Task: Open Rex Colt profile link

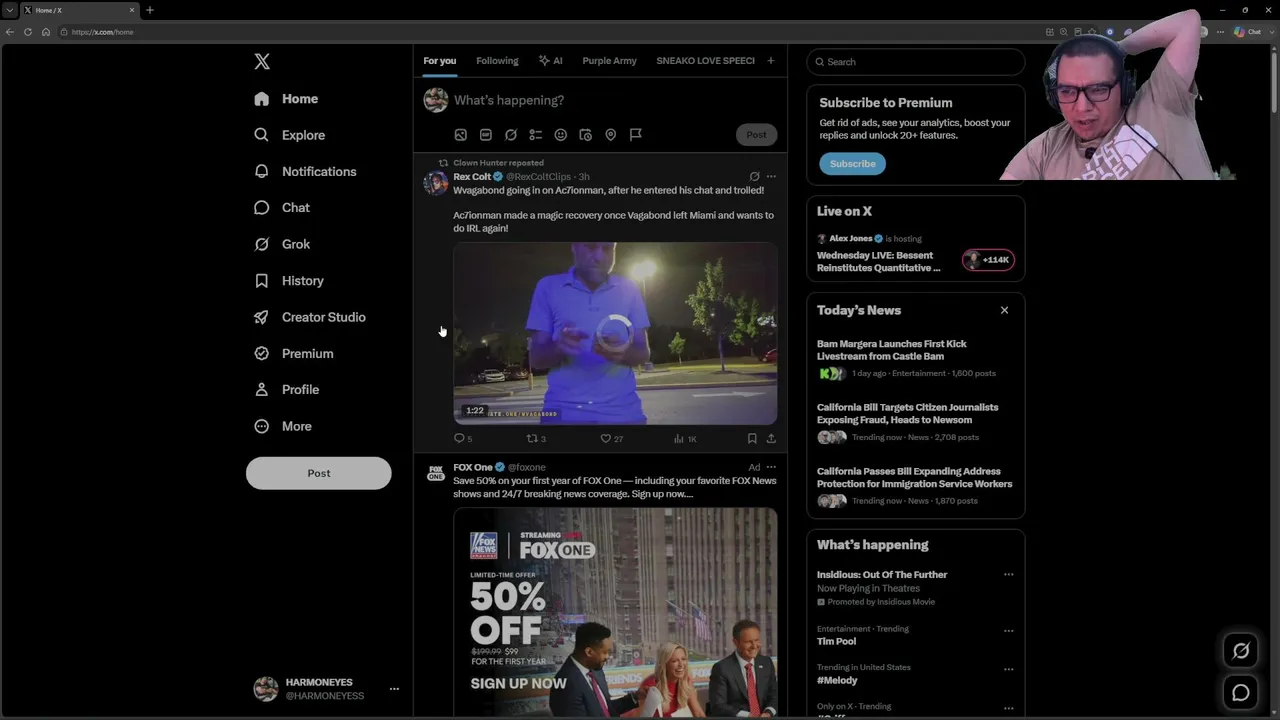Action: [472, 177]
